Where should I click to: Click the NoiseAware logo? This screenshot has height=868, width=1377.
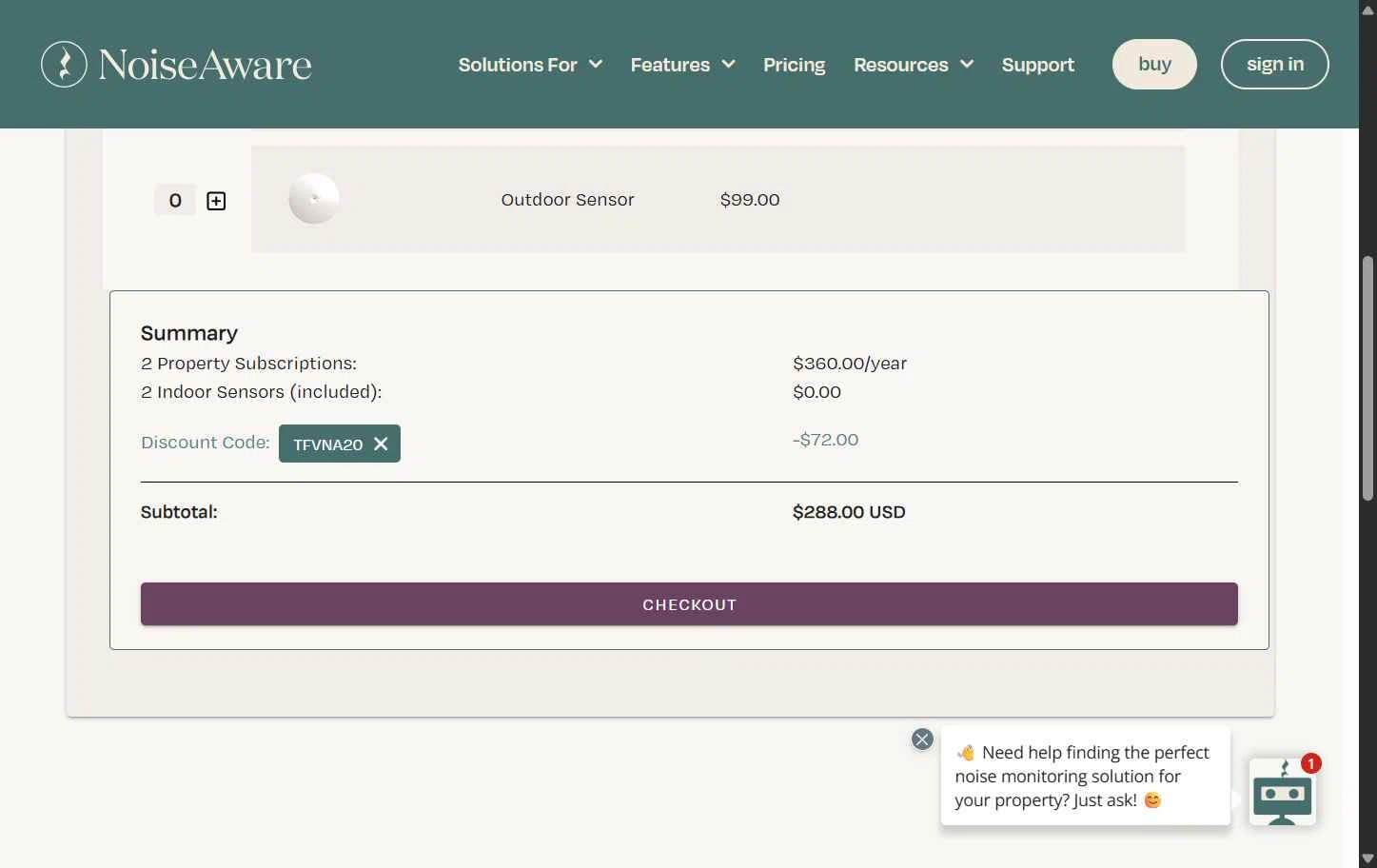click(176, 65)
